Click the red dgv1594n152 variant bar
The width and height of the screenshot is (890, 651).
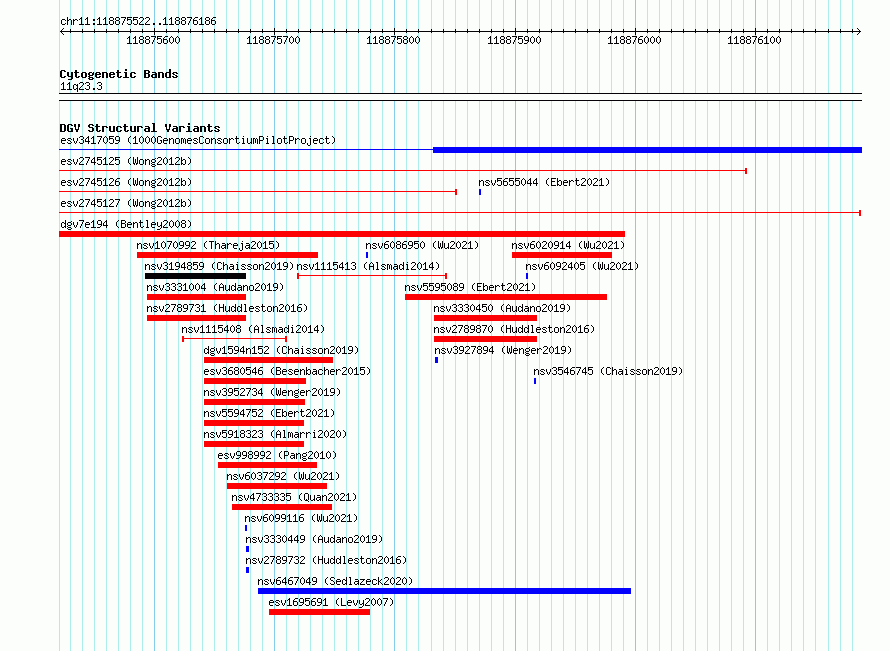click(268, 360)
